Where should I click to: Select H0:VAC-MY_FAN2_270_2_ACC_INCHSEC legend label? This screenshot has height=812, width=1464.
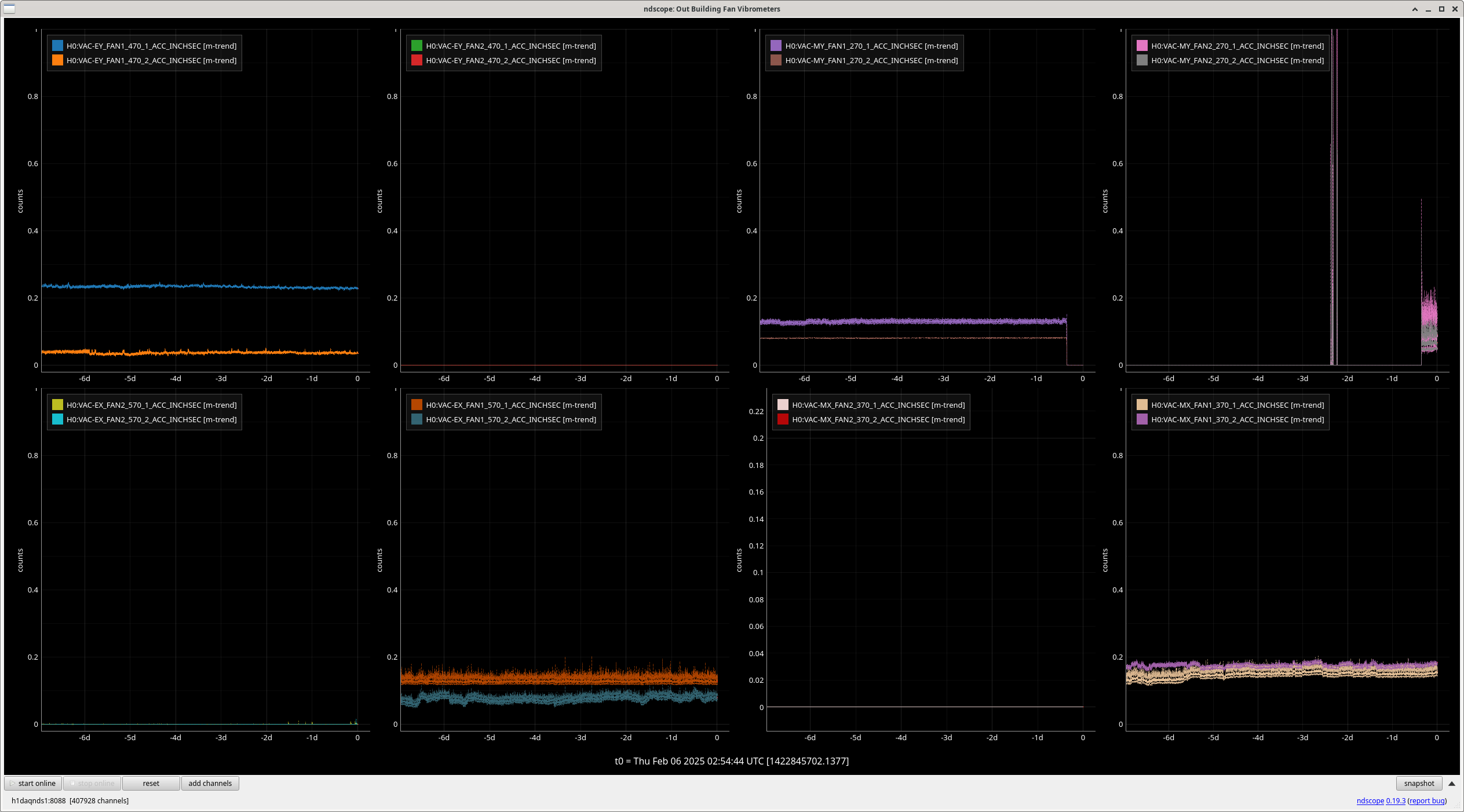1237,60
